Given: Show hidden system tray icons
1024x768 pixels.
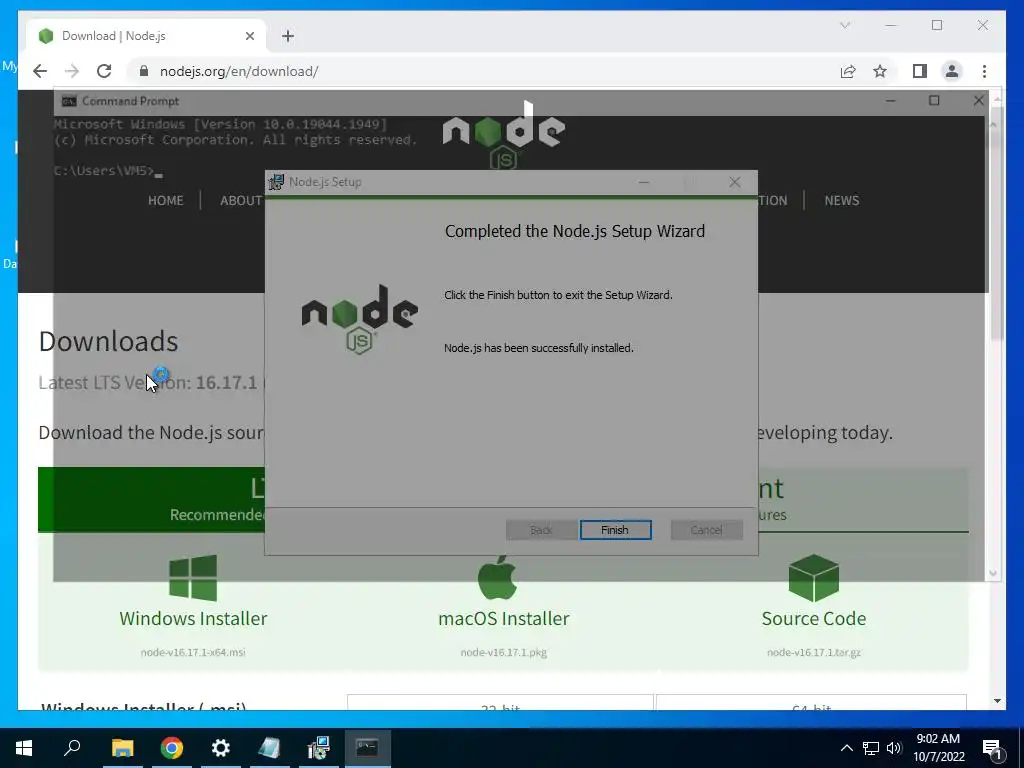Looking at the screenshot, I should tap(846, 748).
